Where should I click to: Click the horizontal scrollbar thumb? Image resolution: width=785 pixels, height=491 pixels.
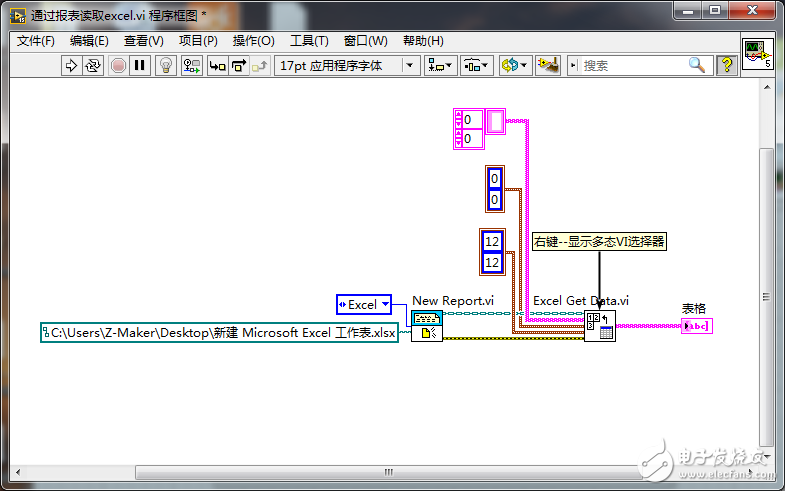click(x=388, y=472)
